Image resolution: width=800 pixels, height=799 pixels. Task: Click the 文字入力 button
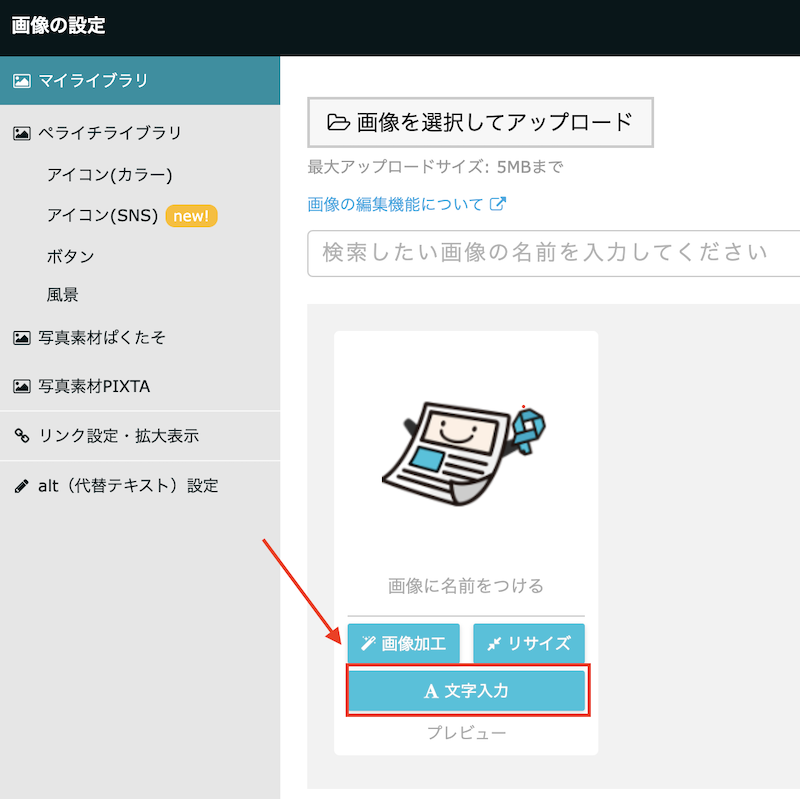(x=466, y=691)
